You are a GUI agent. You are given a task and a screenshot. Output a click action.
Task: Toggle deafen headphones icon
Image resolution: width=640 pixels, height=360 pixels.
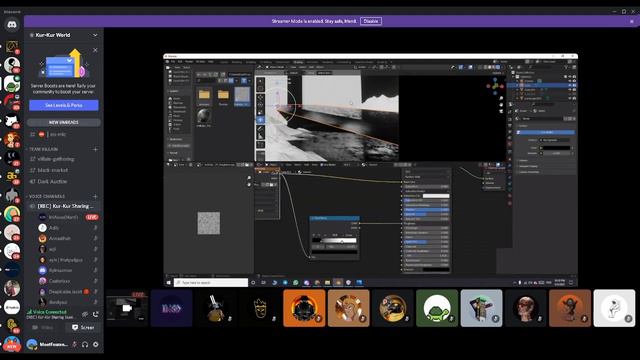click(x=85, y=344)
